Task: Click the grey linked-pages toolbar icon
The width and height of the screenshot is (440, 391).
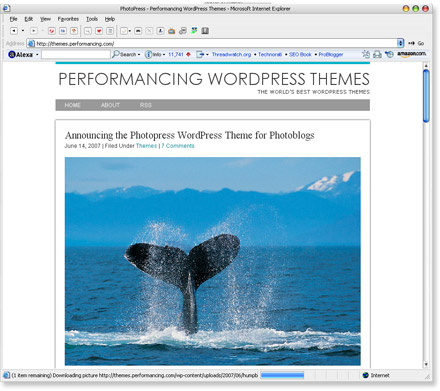Action: coord(183,31)
